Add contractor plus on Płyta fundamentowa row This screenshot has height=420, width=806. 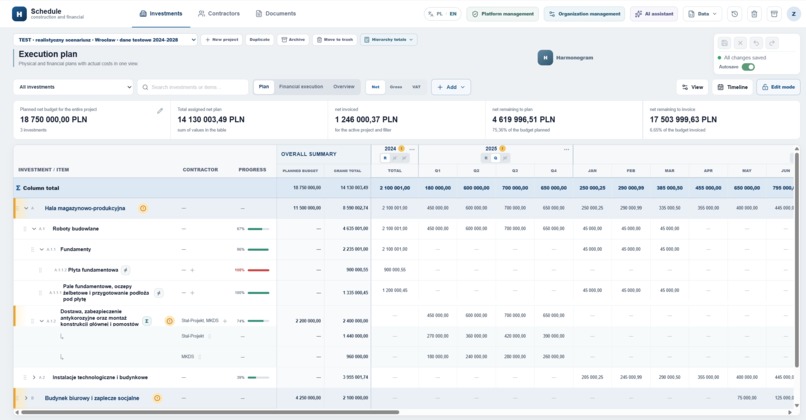click(192, 270)
